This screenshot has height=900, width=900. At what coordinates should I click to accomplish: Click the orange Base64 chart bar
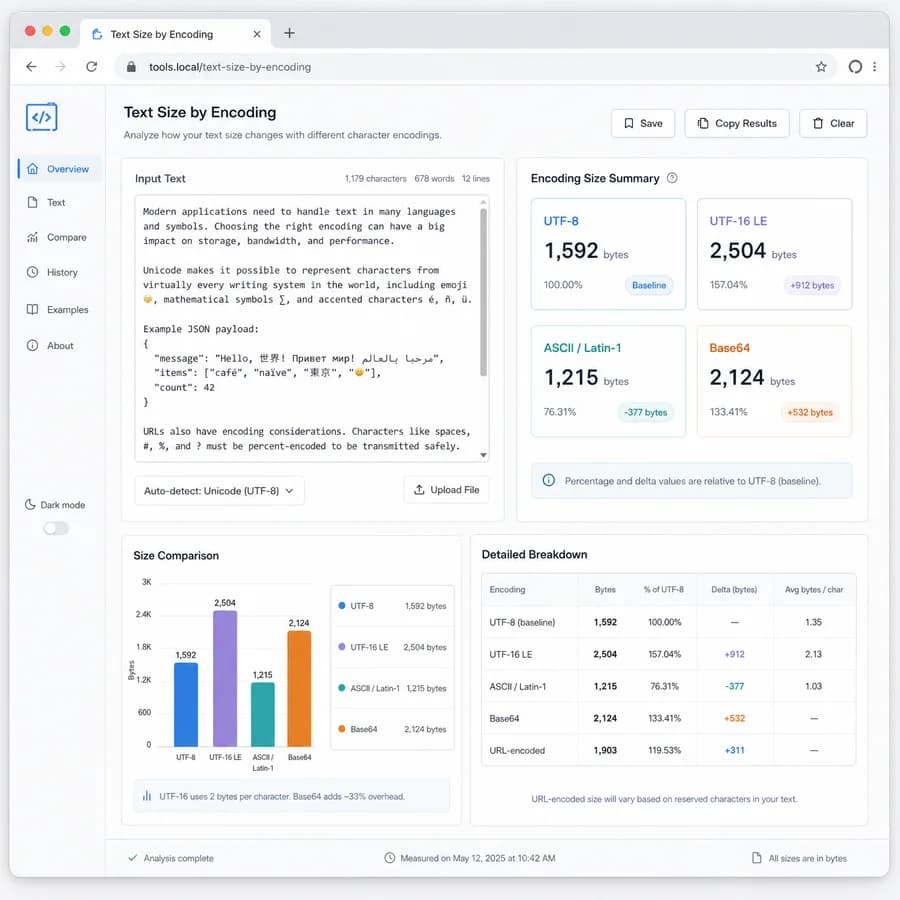pos(299,688)
